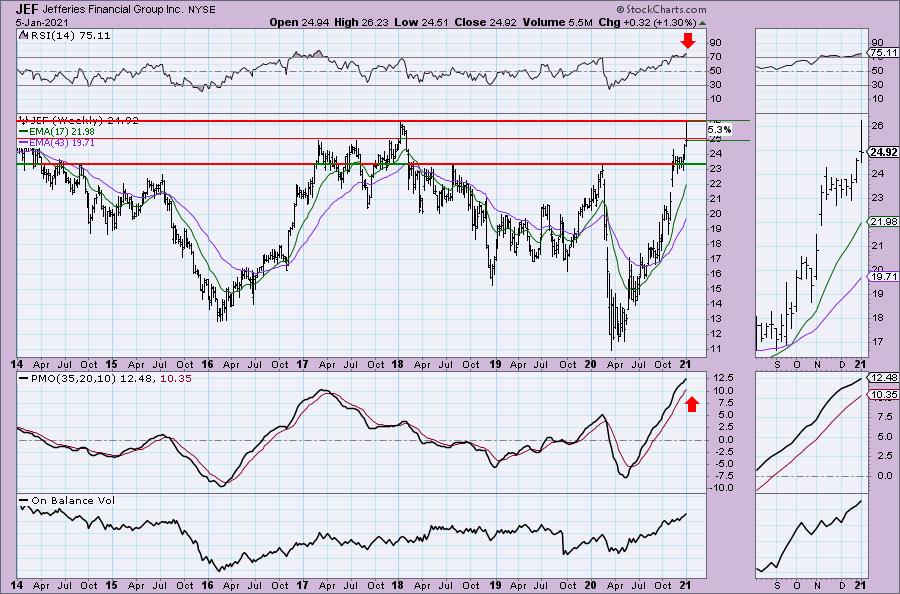This screenshot has height=594, width=900.
Task: Click the Close 24.92 value in the header
Action: (485, 22)
